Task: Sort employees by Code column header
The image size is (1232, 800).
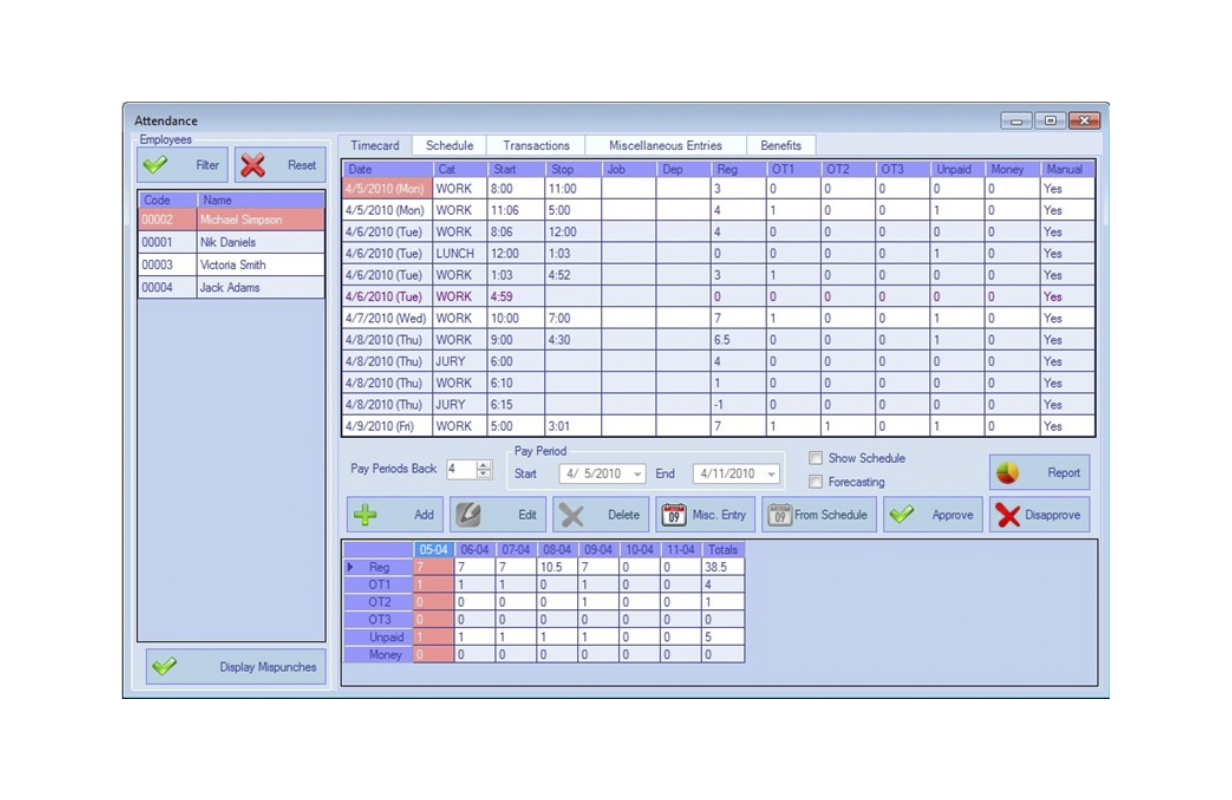Action: 167,200
